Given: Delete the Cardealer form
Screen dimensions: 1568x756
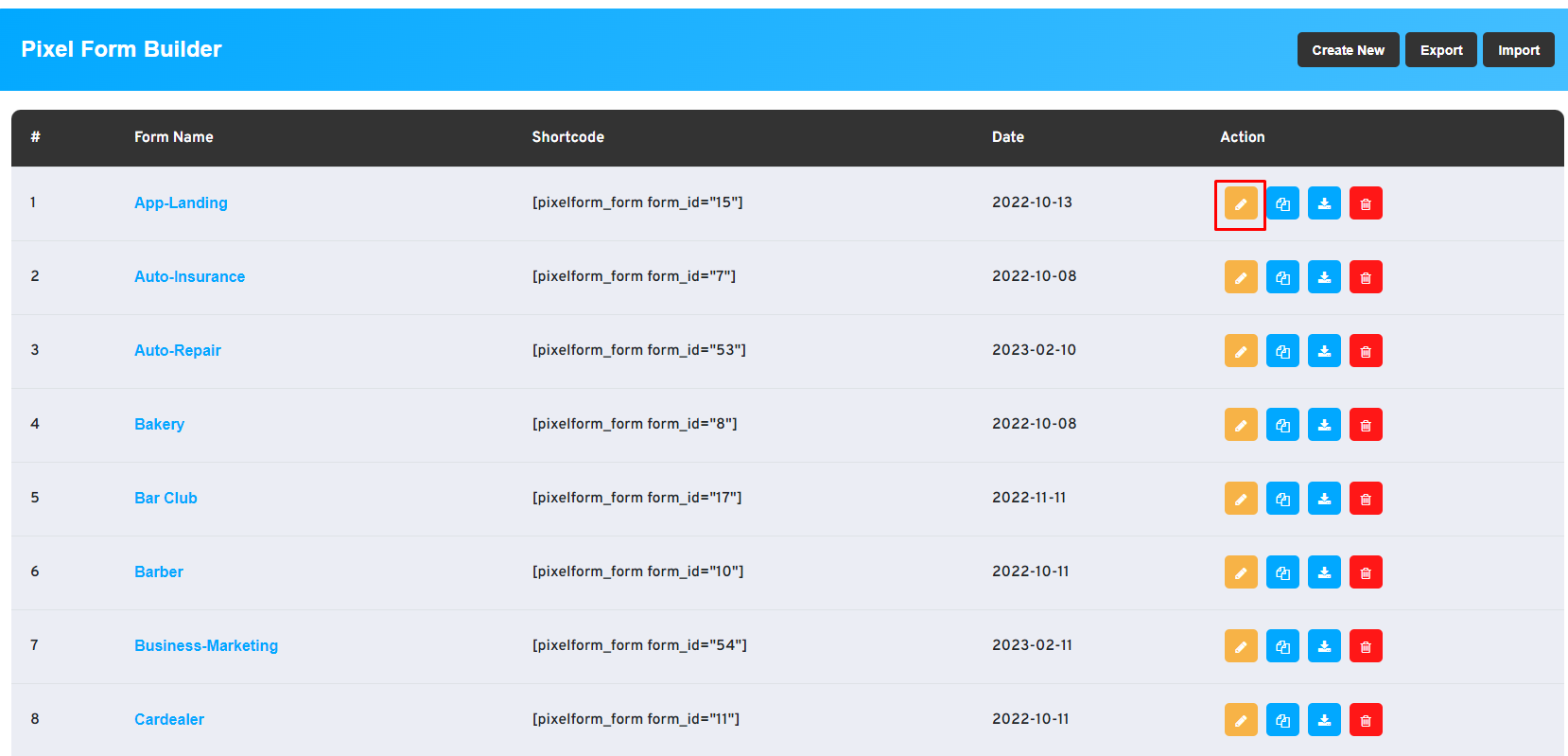Looking at the screenshot, I should 1366,720.
